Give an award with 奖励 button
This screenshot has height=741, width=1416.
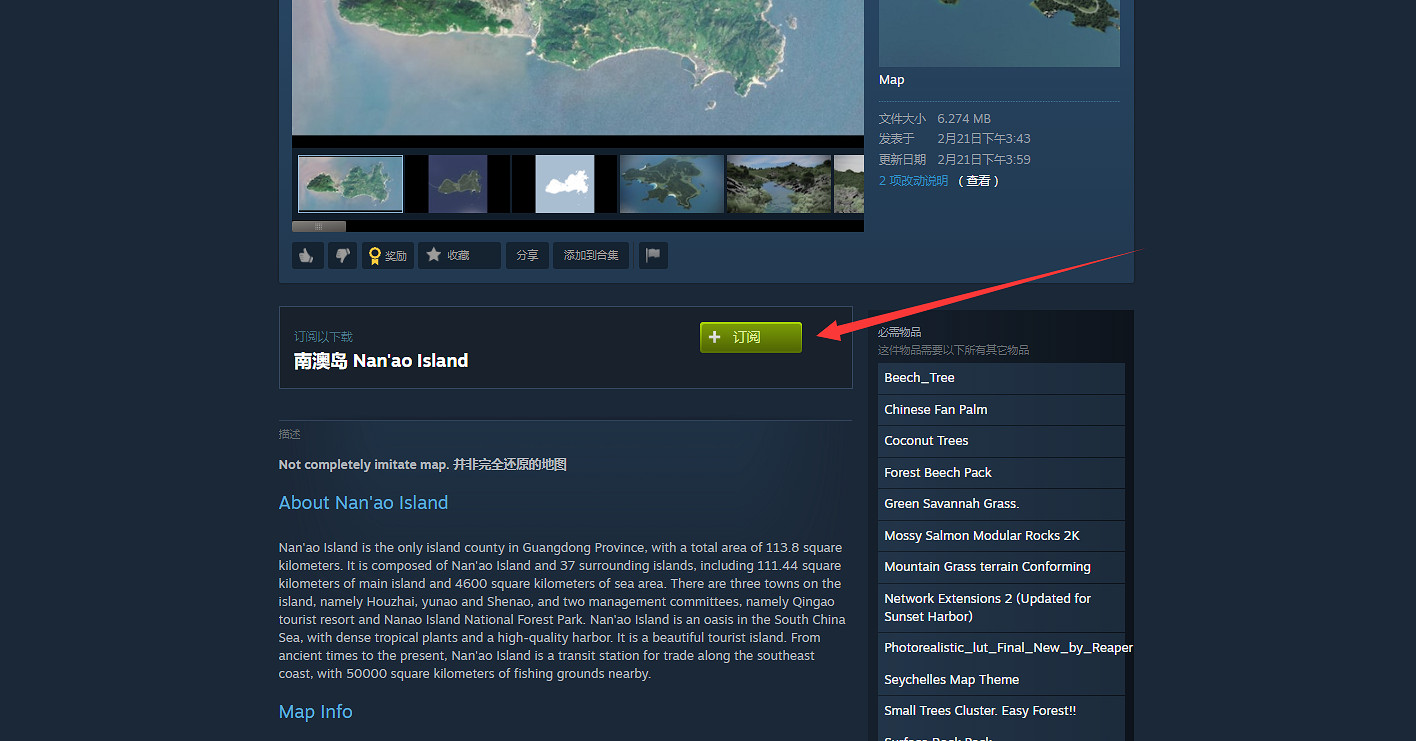387,256
